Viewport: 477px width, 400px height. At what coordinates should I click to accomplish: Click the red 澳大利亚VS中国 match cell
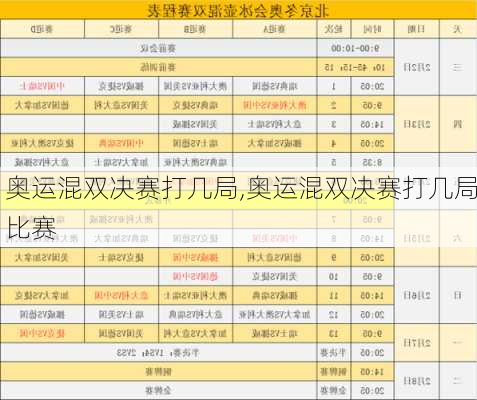[275, 105]
